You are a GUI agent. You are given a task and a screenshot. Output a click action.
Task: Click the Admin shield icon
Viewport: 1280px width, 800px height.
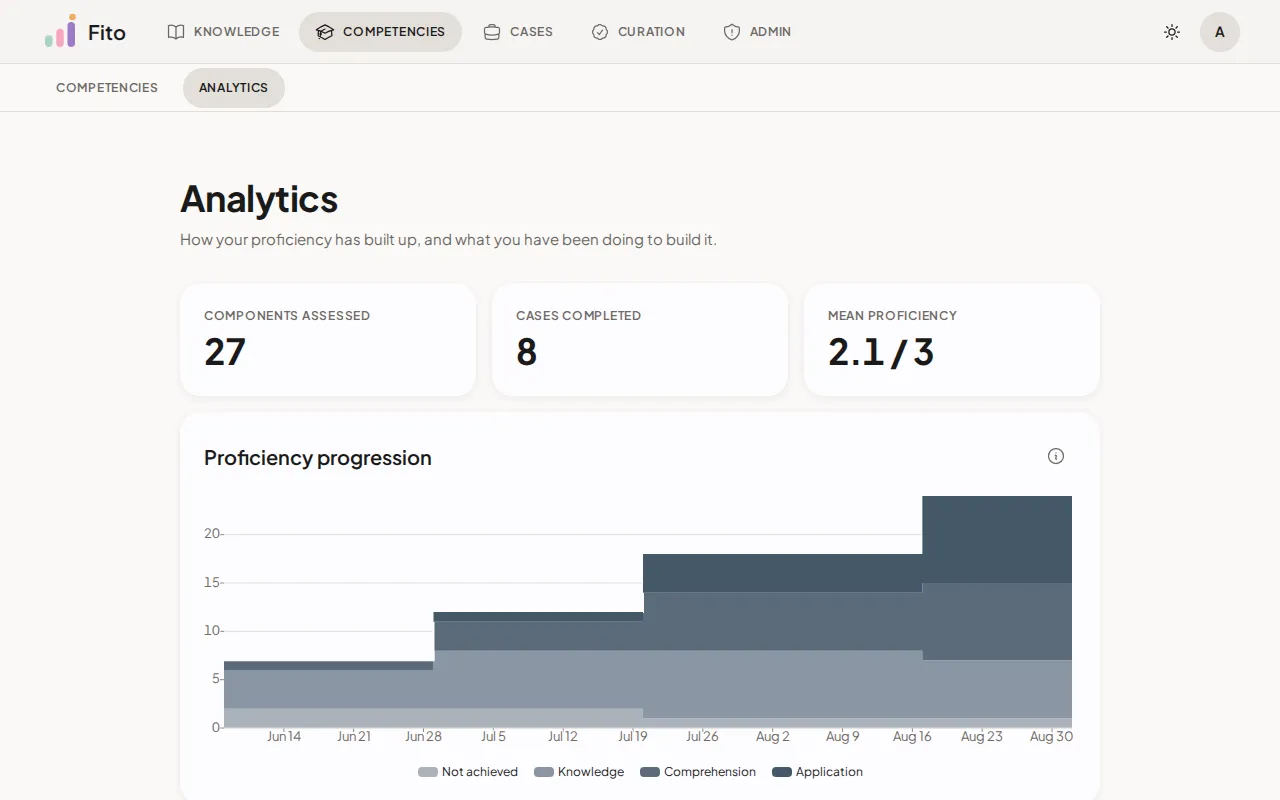(x=732, y=32)
